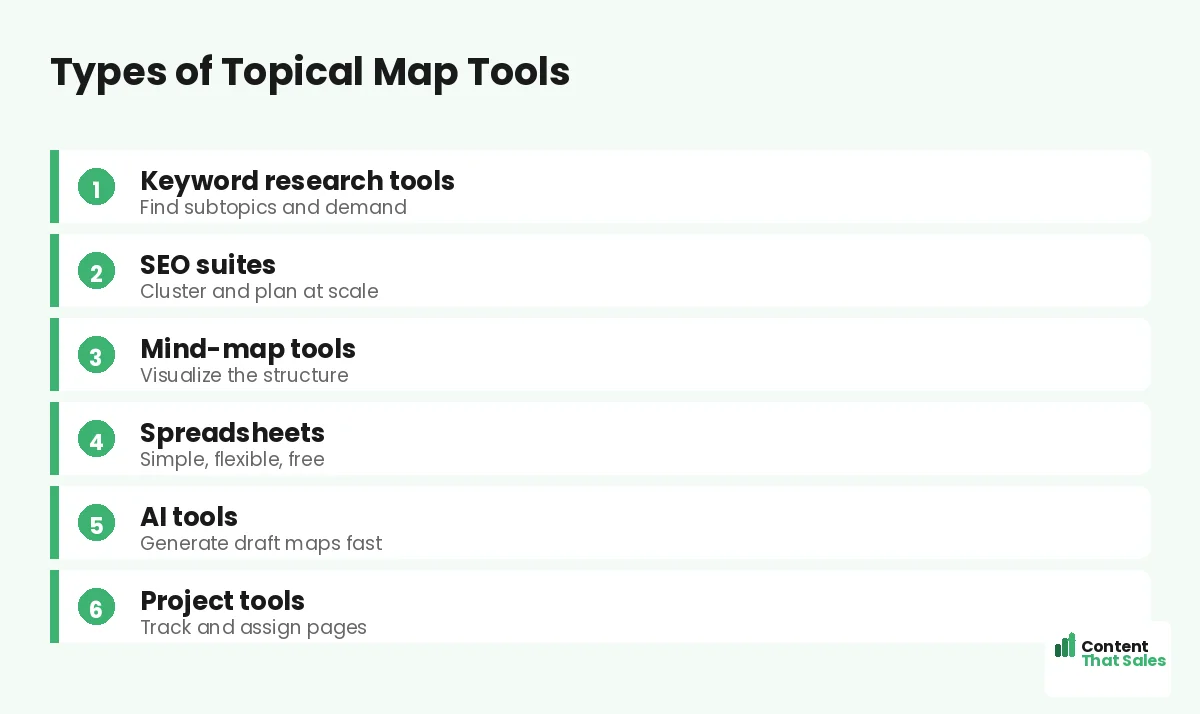Click the number 2 green circle badge
This screenshot has width=1200, height=714.
point(96,271)
